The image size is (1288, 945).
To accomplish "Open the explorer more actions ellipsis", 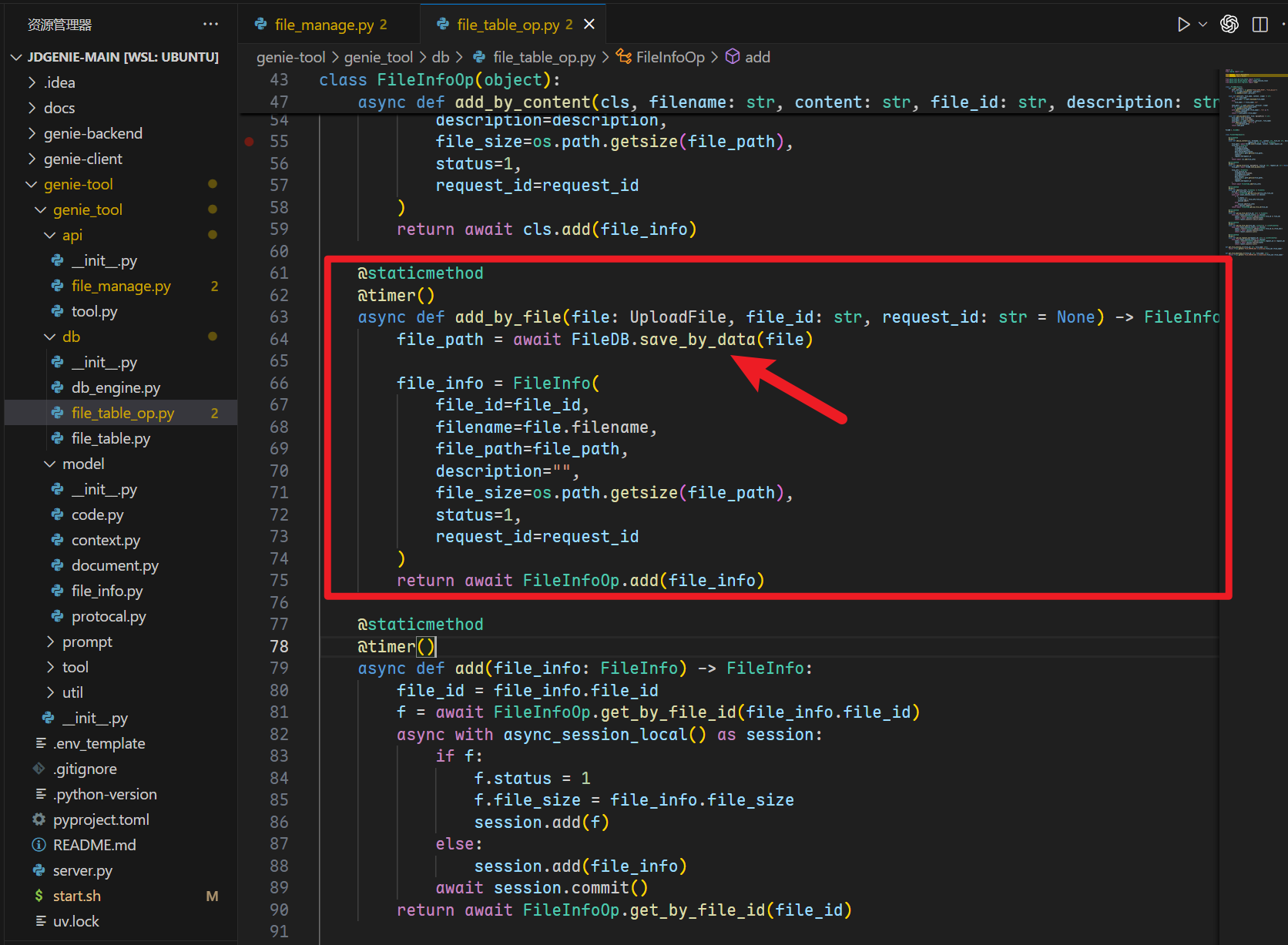I will [210, 25].
